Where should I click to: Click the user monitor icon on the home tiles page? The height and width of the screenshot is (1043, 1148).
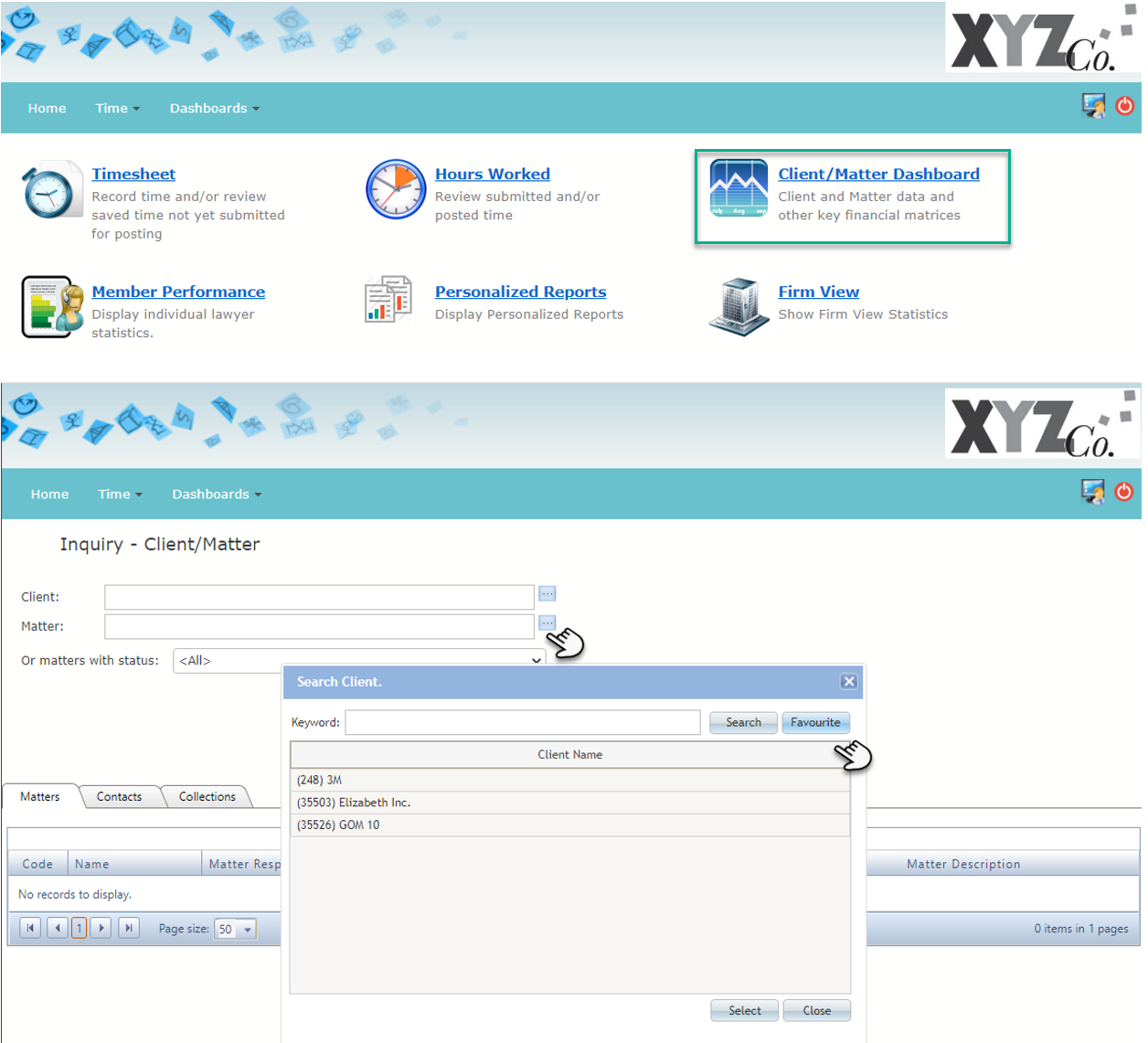pos(1093,106)
